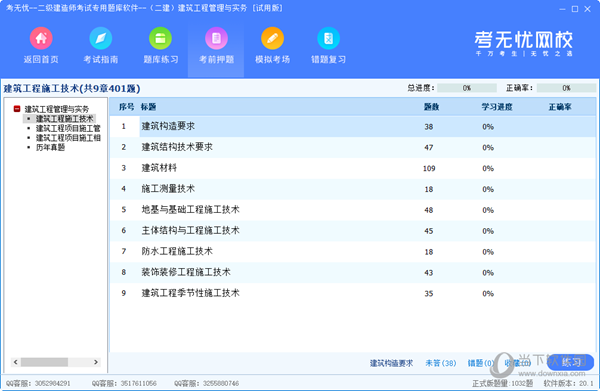Open the 返回首页 home icon
Viewport: 600px width, 391px height.
tap(41, 38)
